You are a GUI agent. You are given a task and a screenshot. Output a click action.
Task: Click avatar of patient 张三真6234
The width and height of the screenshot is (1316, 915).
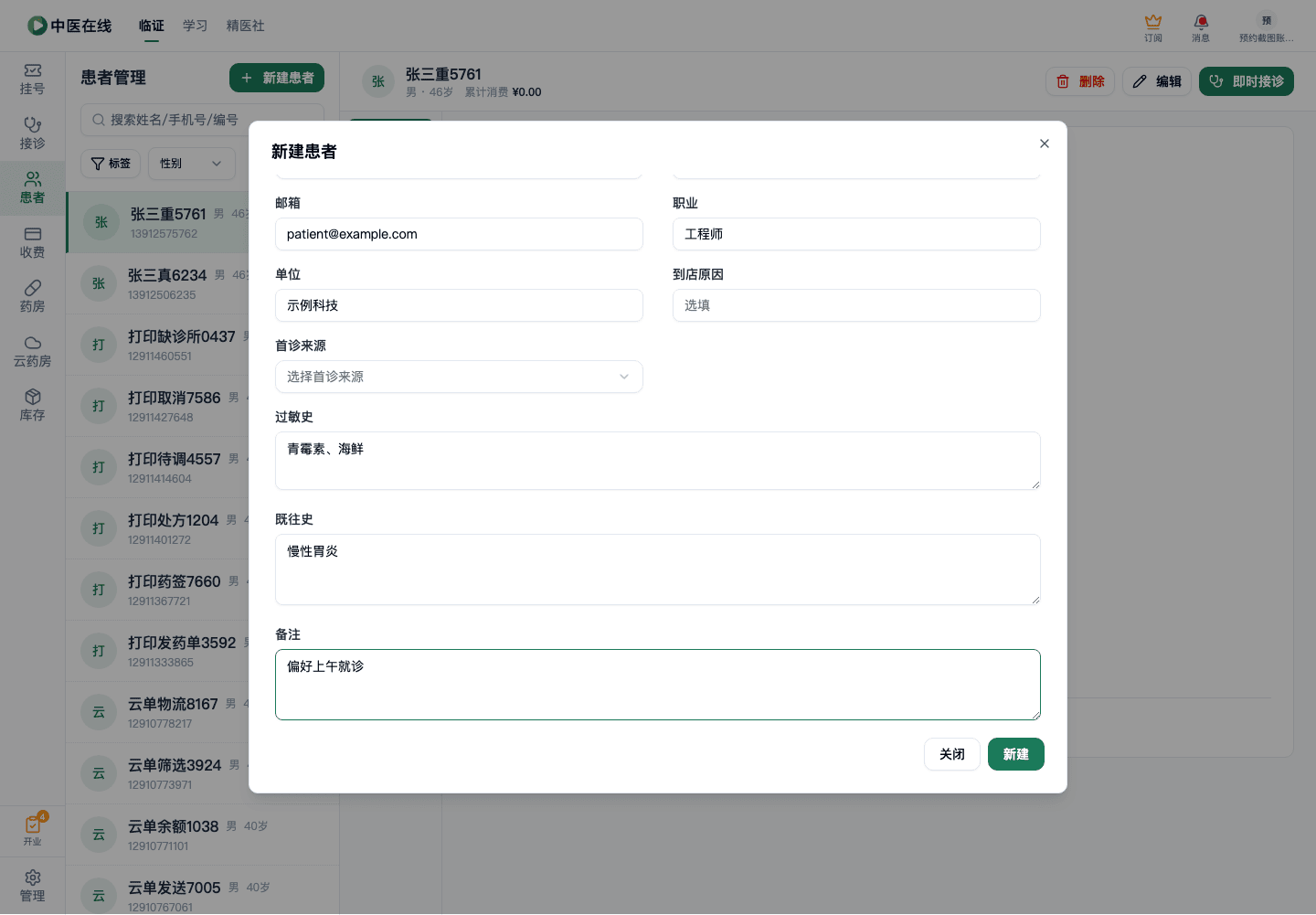pyautogui.click(x=99, y=283)
